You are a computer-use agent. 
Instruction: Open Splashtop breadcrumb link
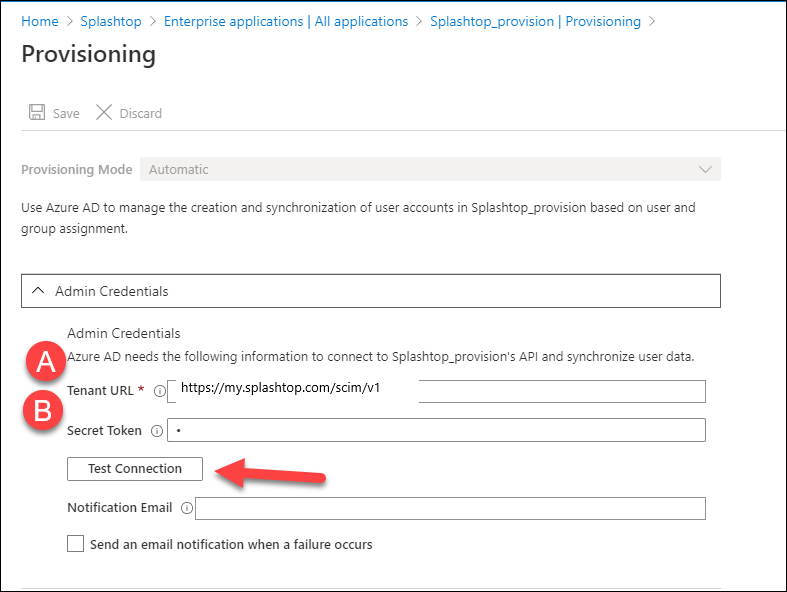[x=111, y=22]
